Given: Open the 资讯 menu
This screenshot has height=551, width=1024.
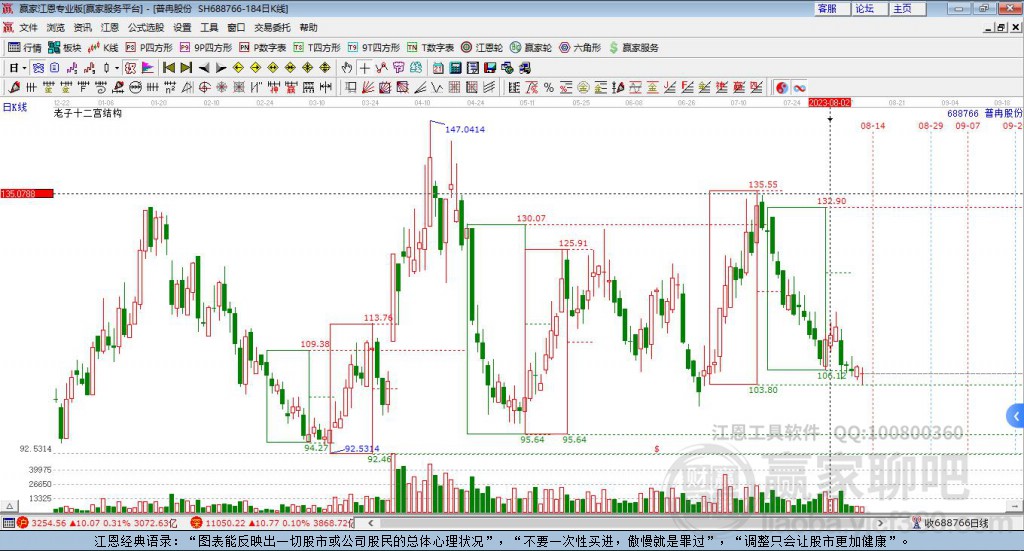Looking at the screenshot, I should click(82, 27).
